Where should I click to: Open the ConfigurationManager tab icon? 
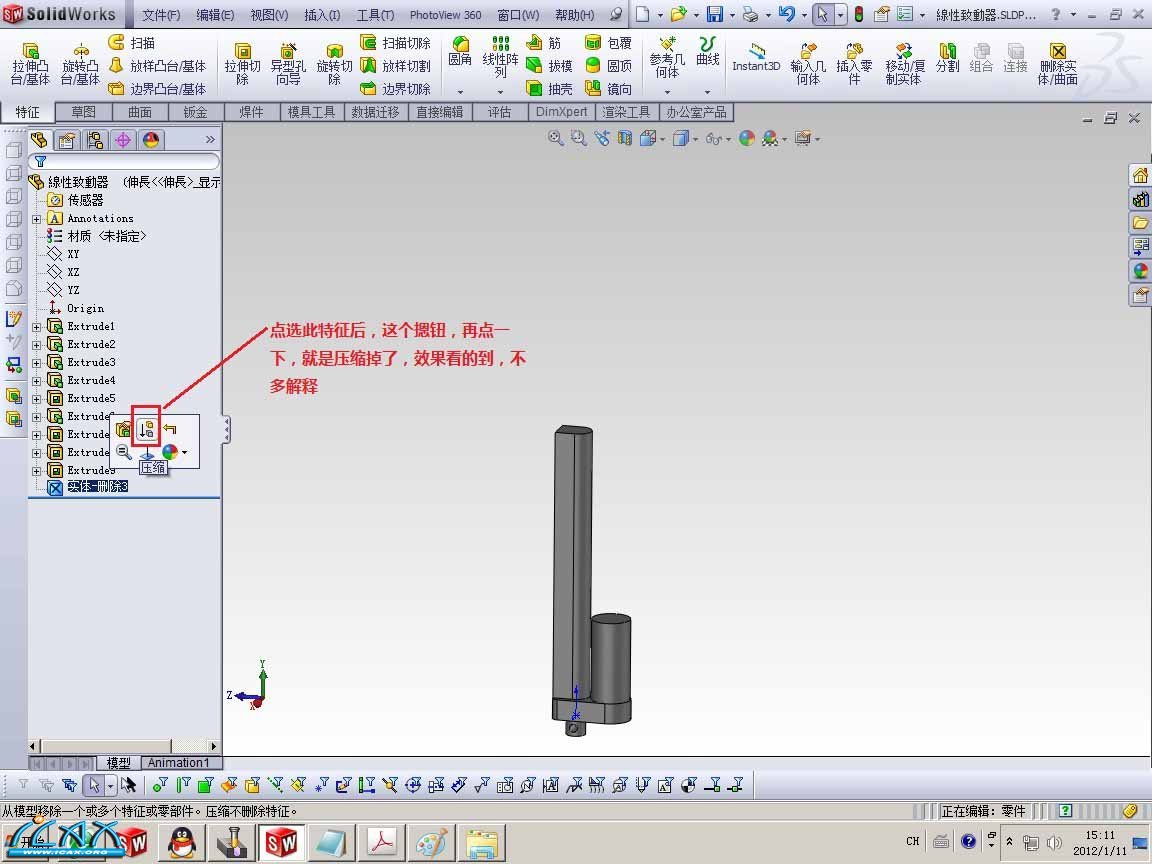point(95,140)
